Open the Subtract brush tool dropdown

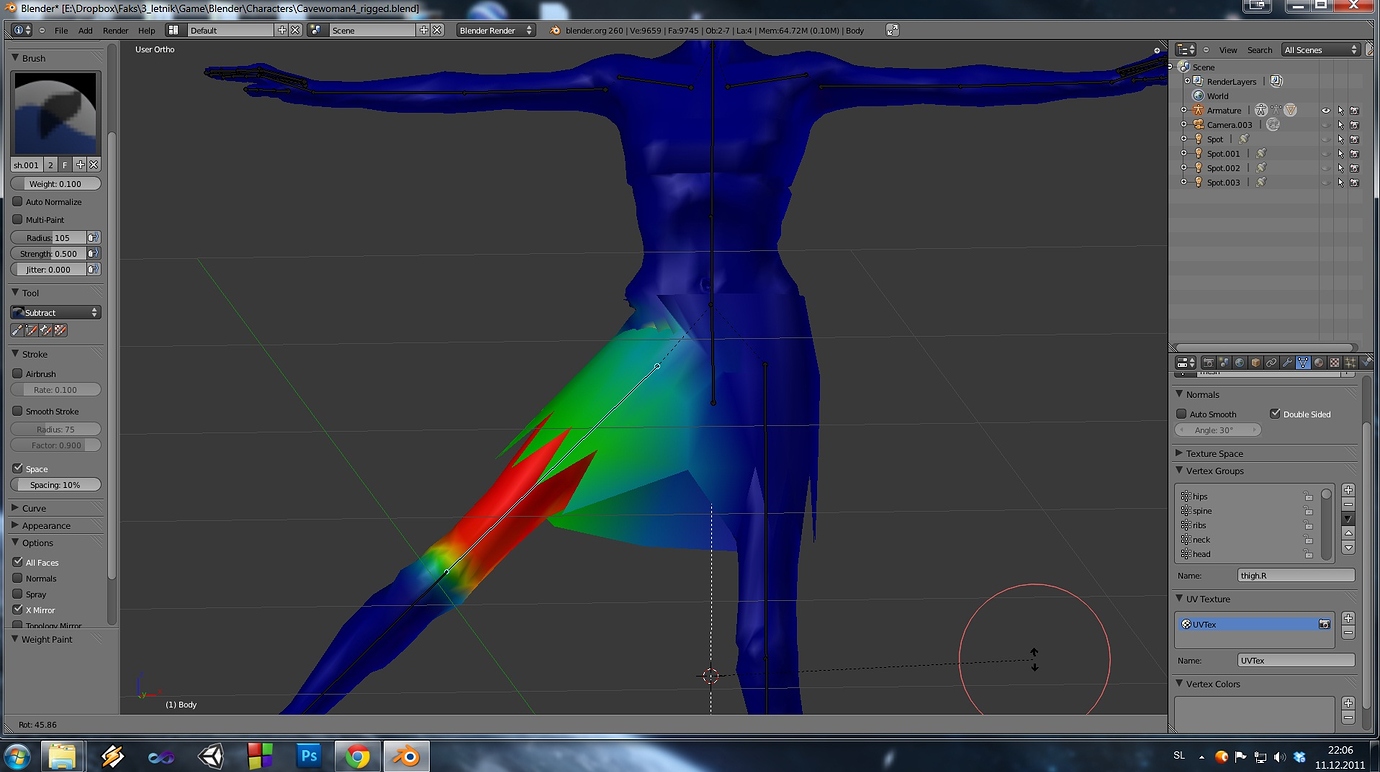click(56, 313)
